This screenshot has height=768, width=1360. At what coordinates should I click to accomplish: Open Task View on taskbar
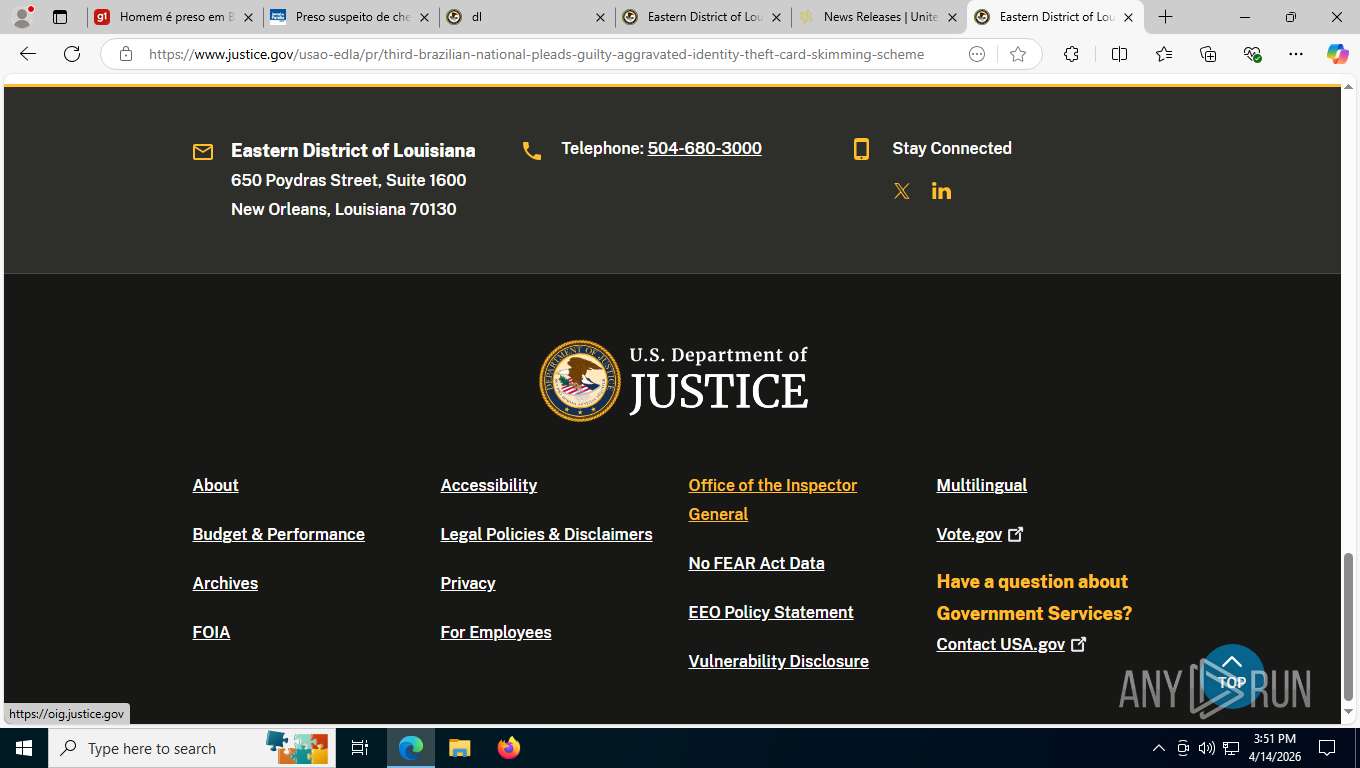pos(360,748)
